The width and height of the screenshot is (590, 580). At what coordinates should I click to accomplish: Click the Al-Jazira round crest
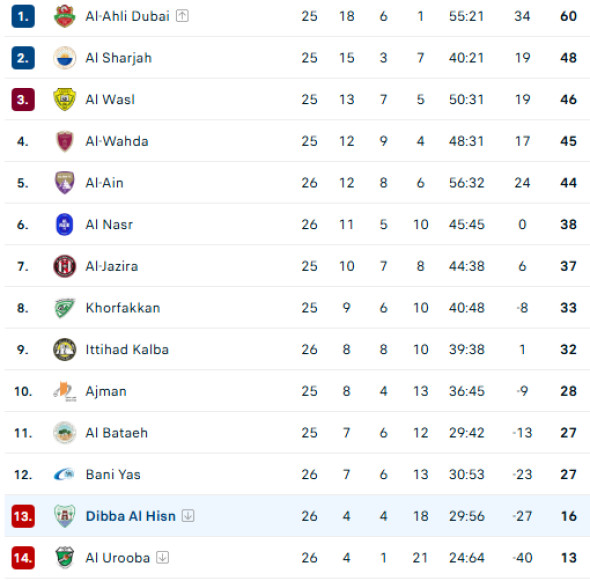64,266
